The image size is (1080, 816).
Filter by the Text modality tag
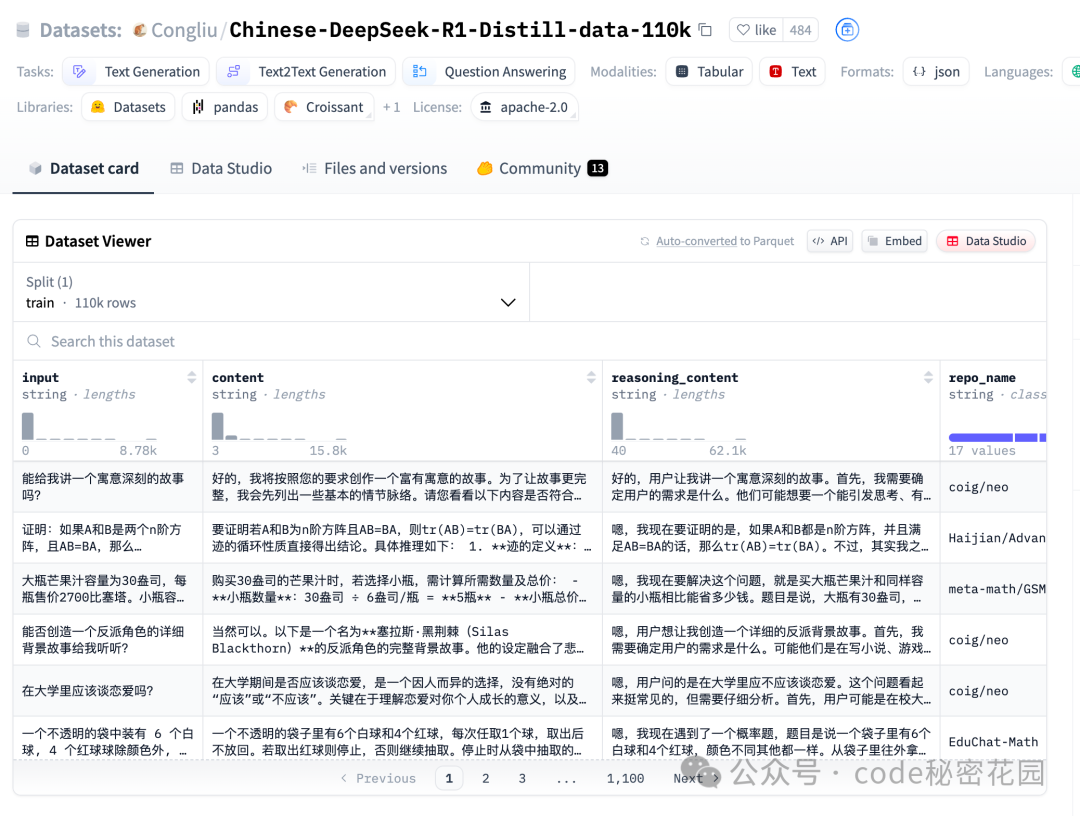click(792, 72)
